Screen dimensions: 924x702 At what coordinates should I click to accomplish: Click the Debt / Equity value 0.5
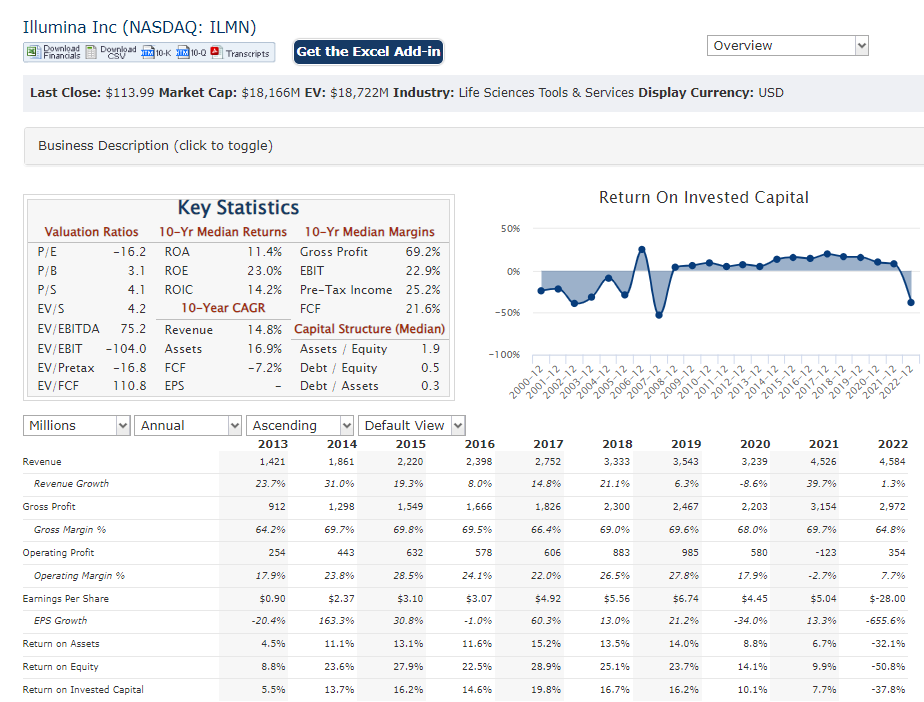click(x=430, y=368)
